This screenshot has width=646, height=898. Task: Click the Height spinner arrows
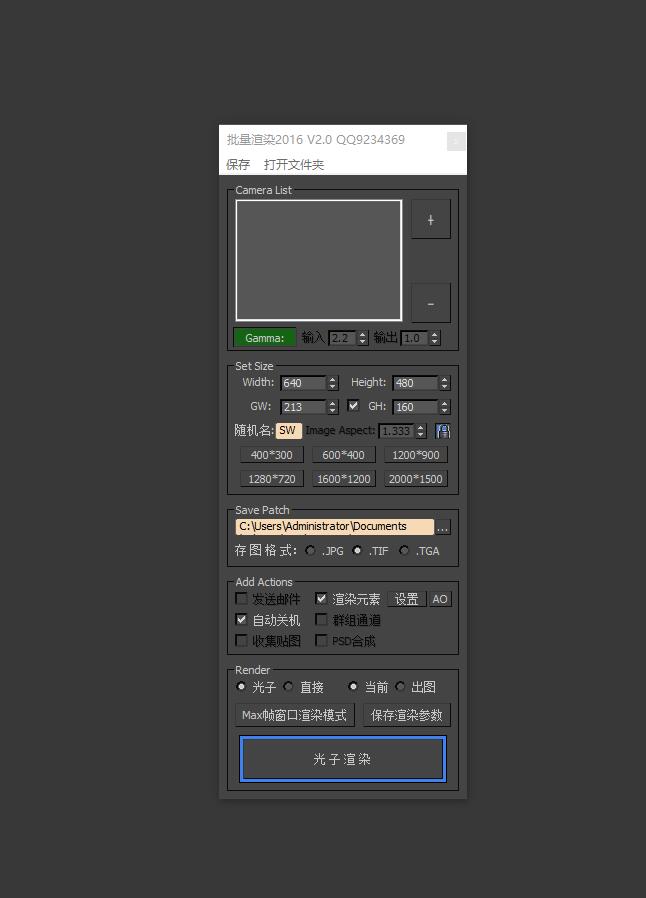[444, 383]
